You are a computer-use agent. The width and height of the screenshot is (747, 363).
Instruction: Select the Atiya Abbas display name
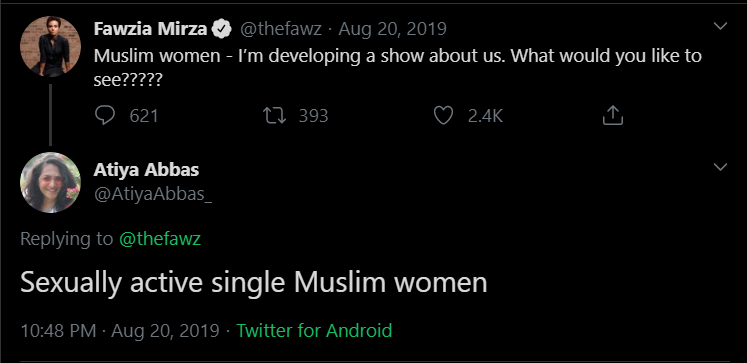tap(146, 170)
